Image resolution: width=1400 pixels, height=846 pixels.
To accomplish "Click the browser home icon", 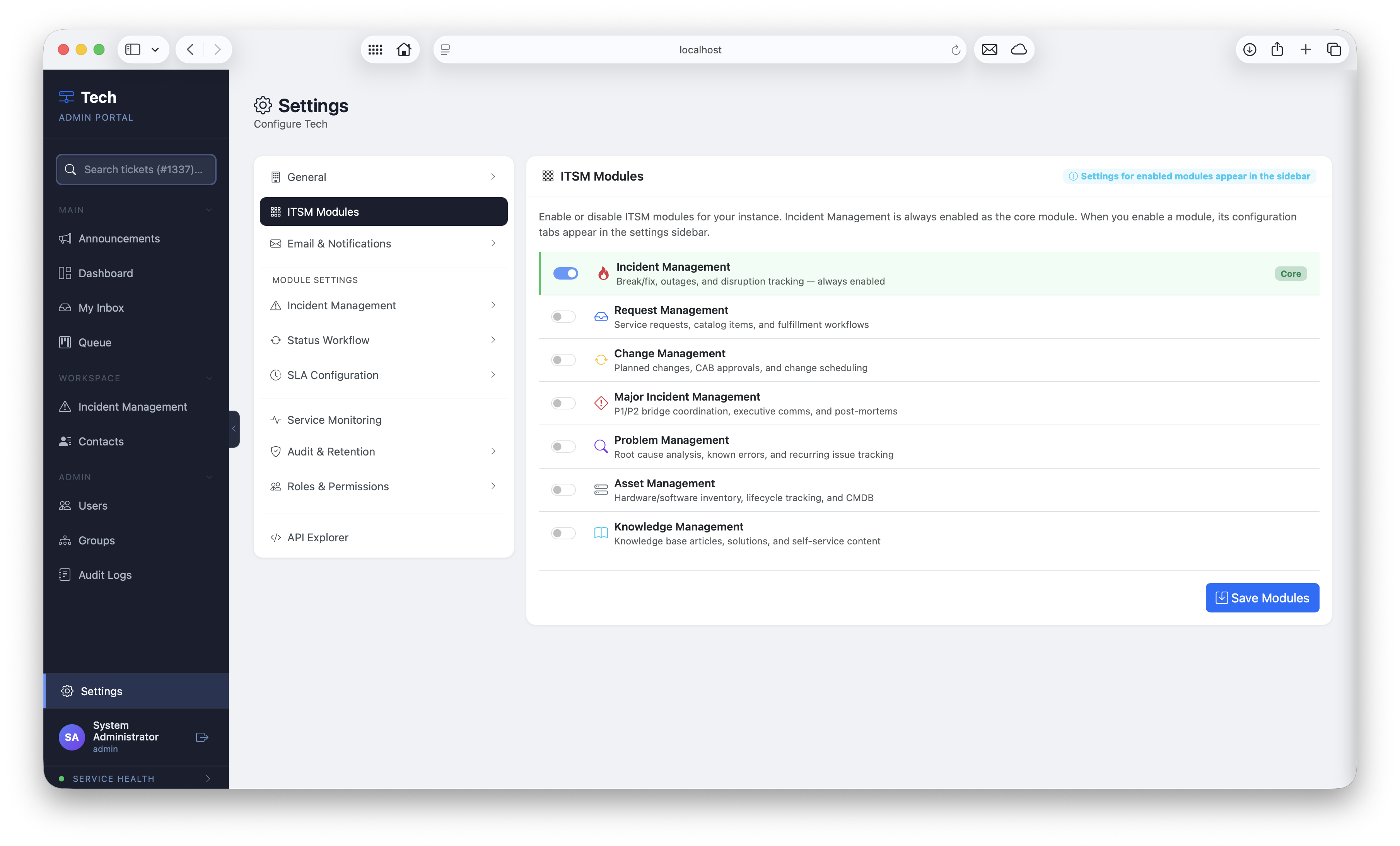I will [x=404, y=49].
